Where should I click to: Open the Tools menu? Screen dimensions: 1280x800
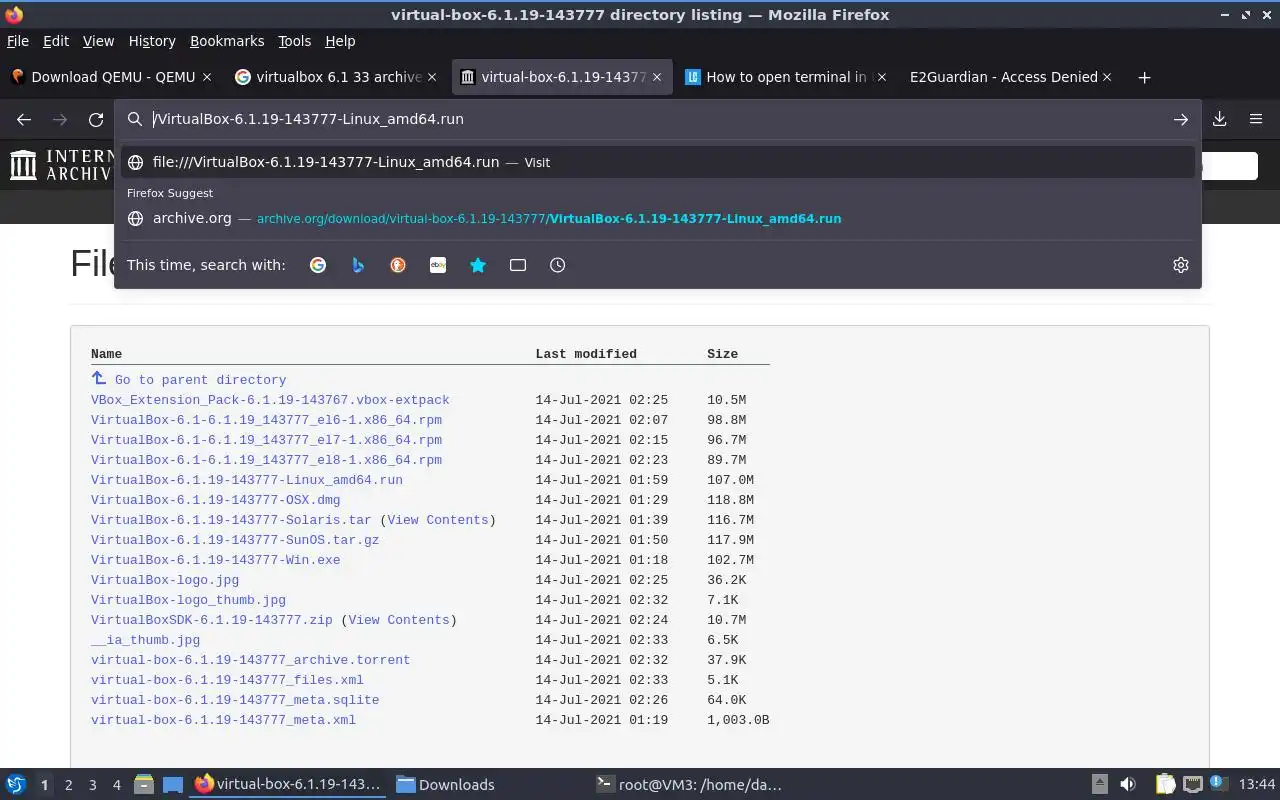294,41
